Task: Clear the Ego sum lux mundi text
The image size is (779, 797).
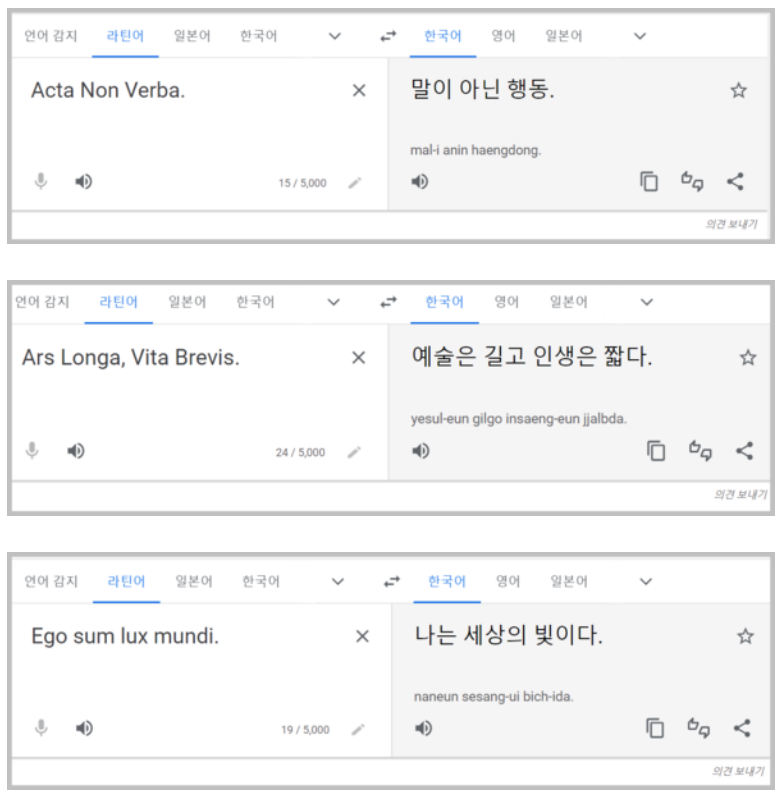Action: [362, 636]
